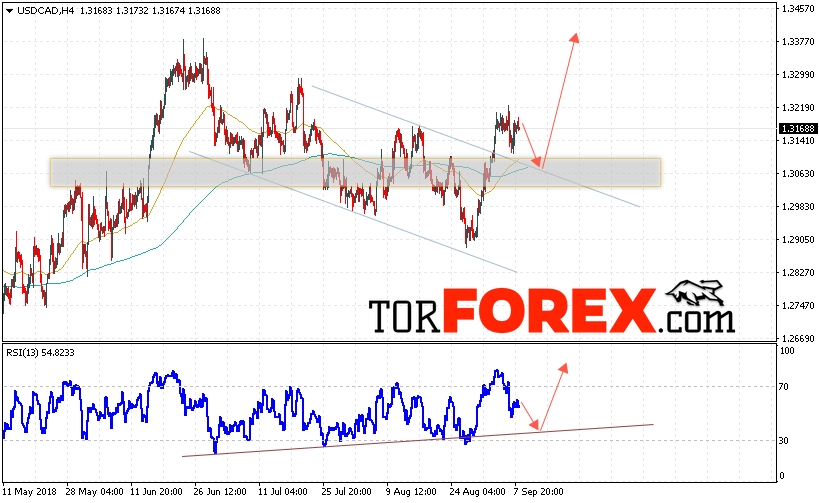Select the 1.29050 price axis label
This screenshot has height=503, width=819.
(x=798, y=240)
